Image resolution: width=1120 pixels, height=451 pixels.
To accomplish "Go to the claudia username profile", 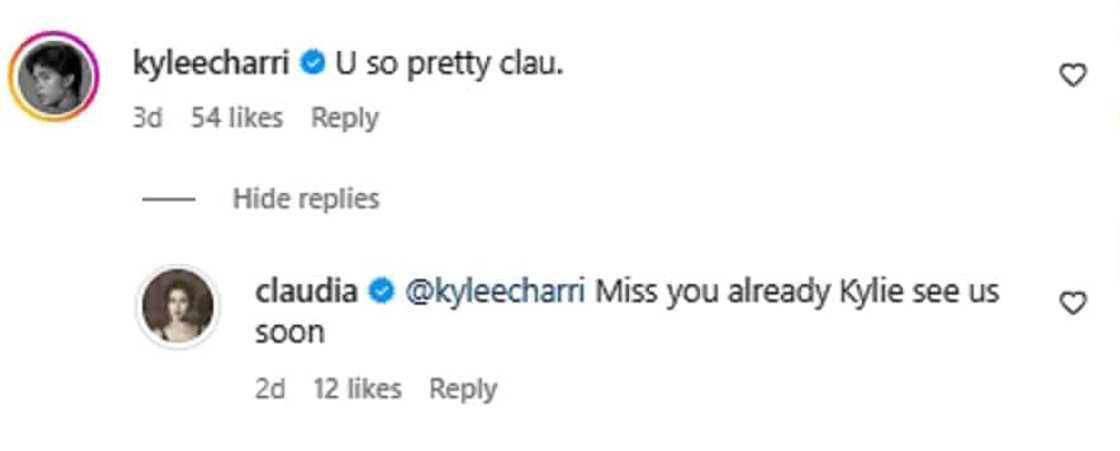I will [x=307, y=292].
